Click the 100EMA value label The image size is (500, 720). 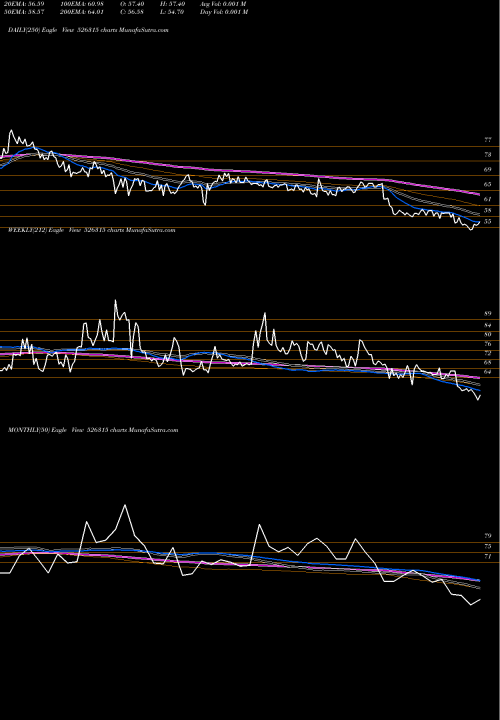click(x=84, y=4)
